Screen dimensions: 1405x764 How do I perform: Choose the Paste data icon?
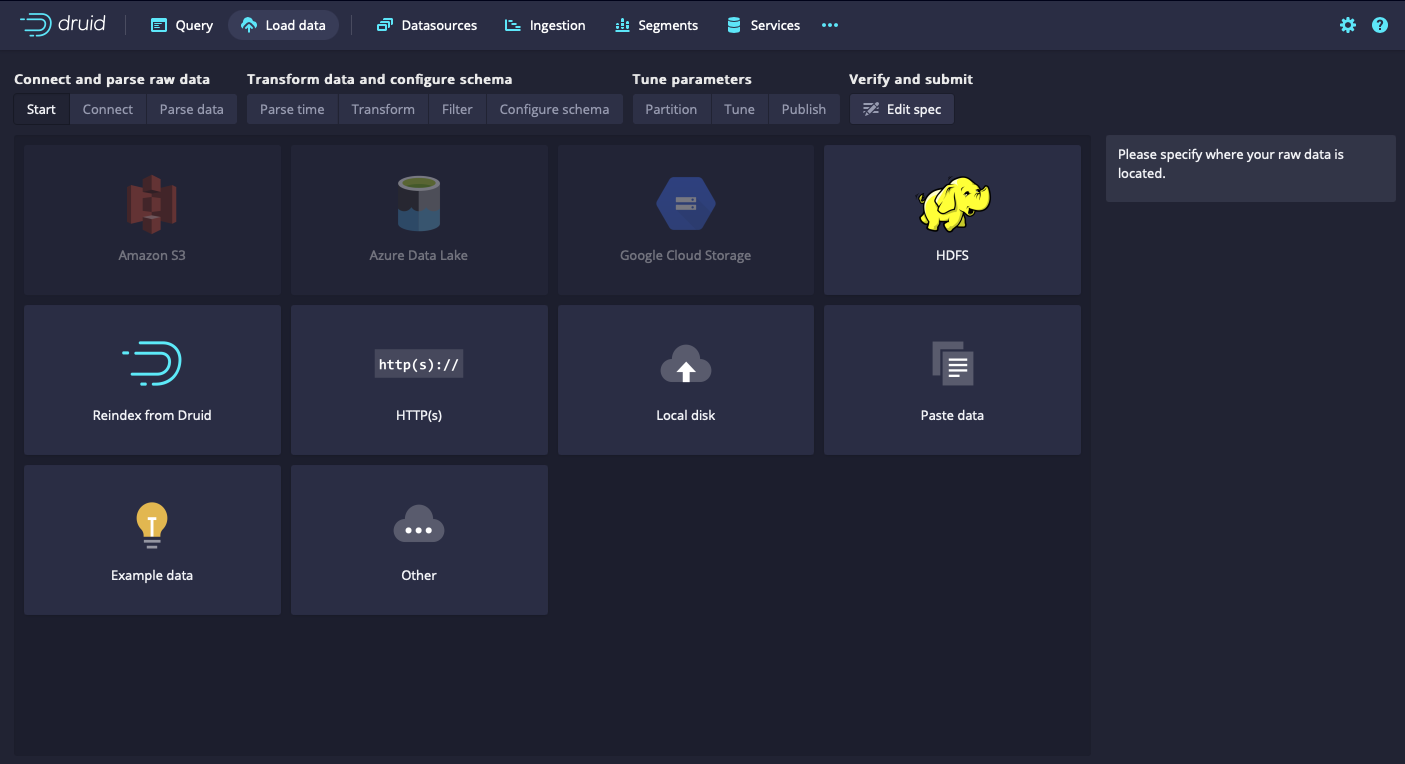(953, 364)
